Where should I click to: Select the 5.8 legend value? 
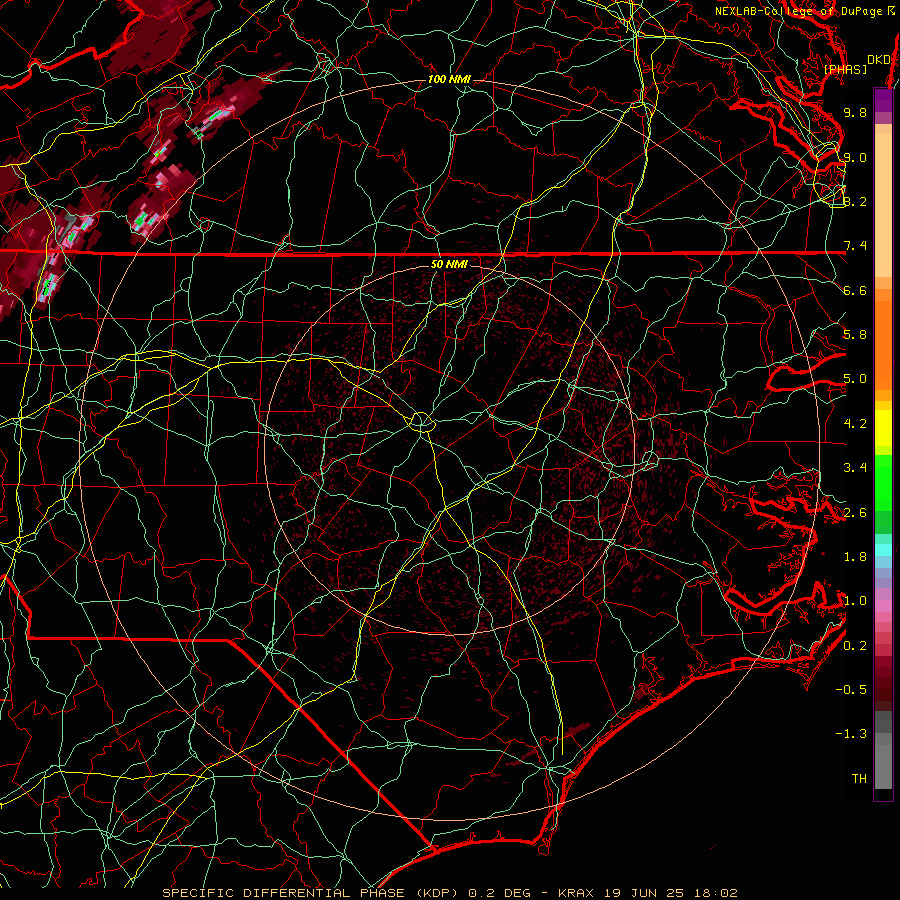(855, 334)
